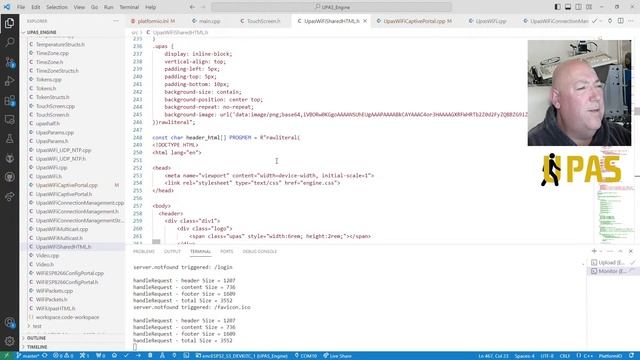
Task: Open the Search view in activity bar
Action: [x=9, y=42]
